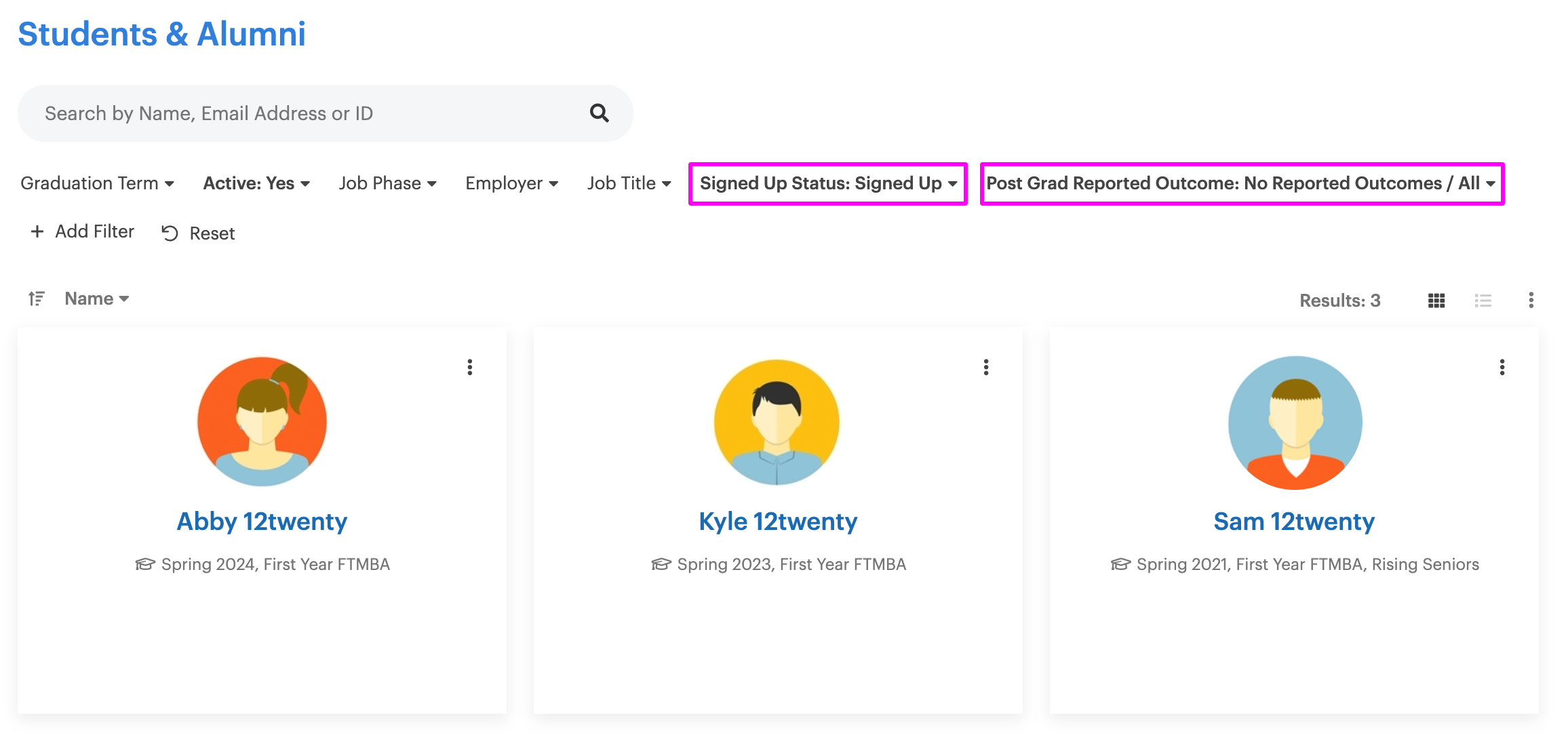Switch to list view layout
The width and height of the screenshot is (1568, 741).
(1483, 301)
